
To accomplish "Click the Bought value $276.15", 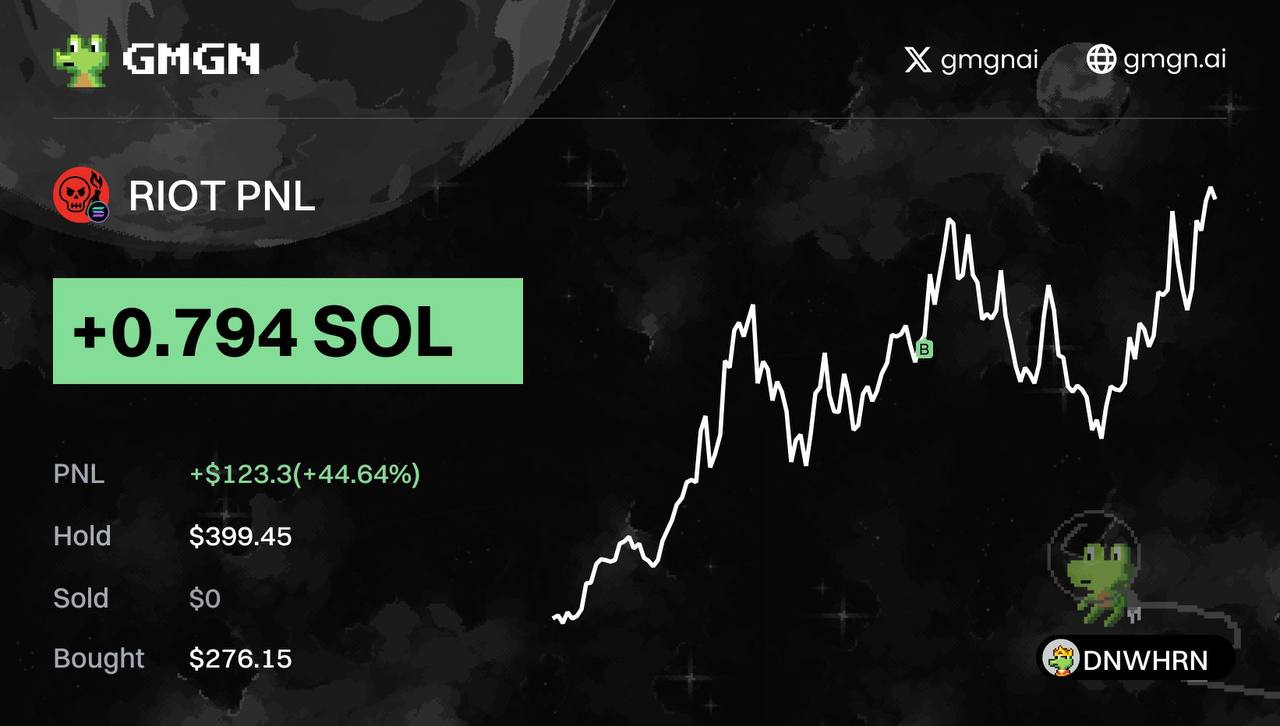I will click(240, 658).
